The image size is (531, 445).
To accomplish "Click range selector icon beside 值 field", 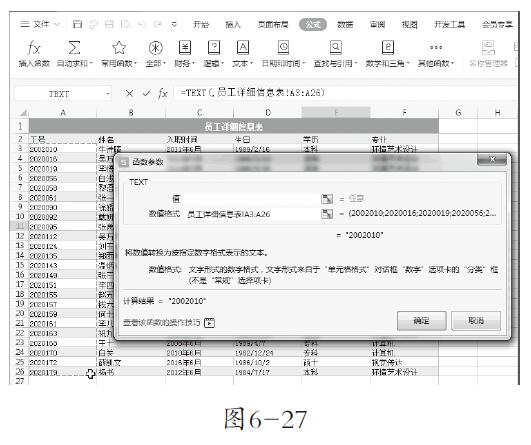I will point(327,199).
